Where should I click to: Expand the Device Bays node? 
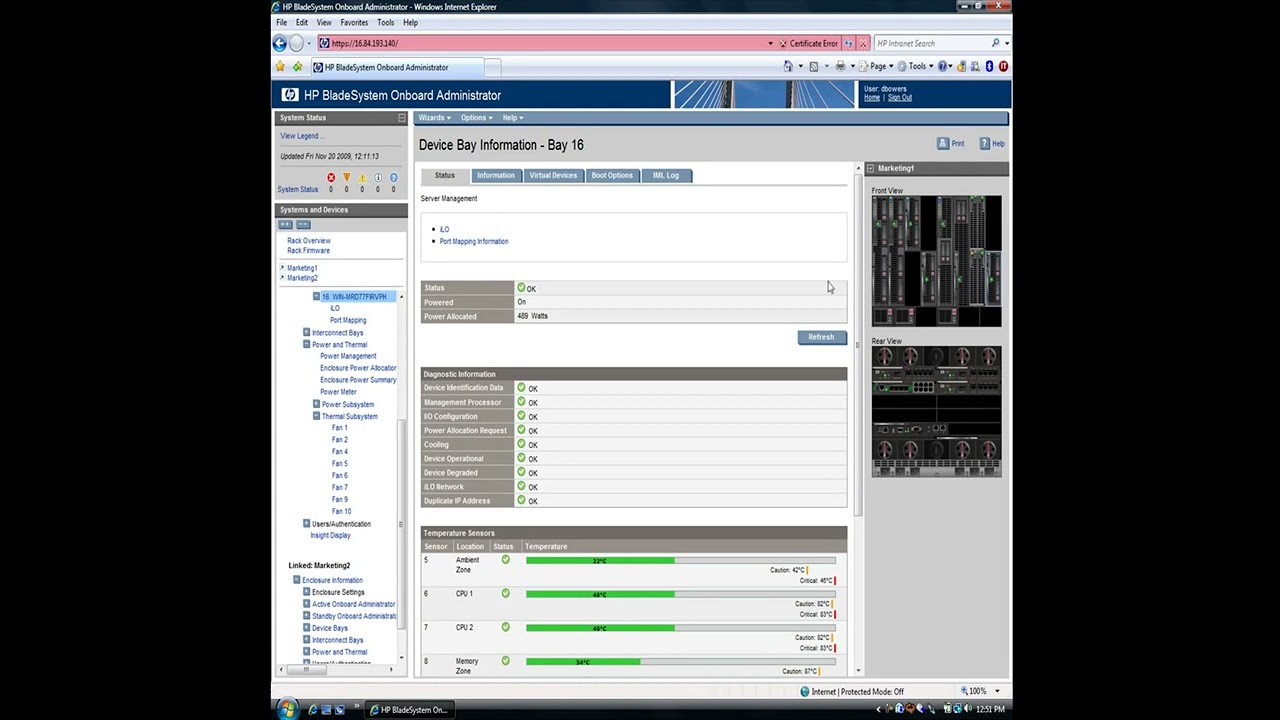(306, 628)
